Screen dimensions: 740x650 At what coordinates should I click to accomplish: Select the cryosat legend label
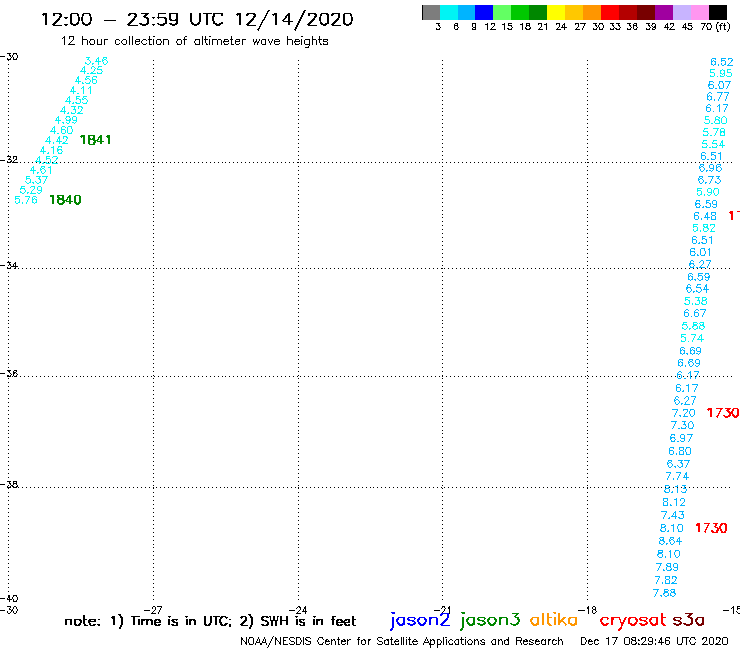633,621
